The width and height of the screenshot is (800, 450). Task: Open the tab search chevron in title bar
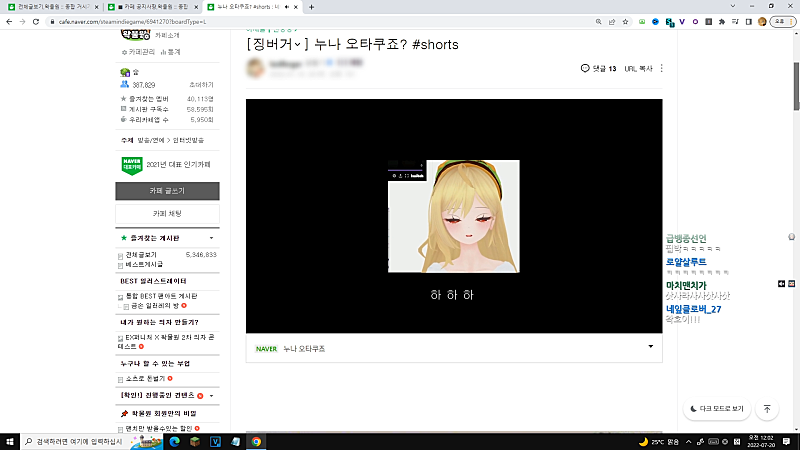point(733,7)
